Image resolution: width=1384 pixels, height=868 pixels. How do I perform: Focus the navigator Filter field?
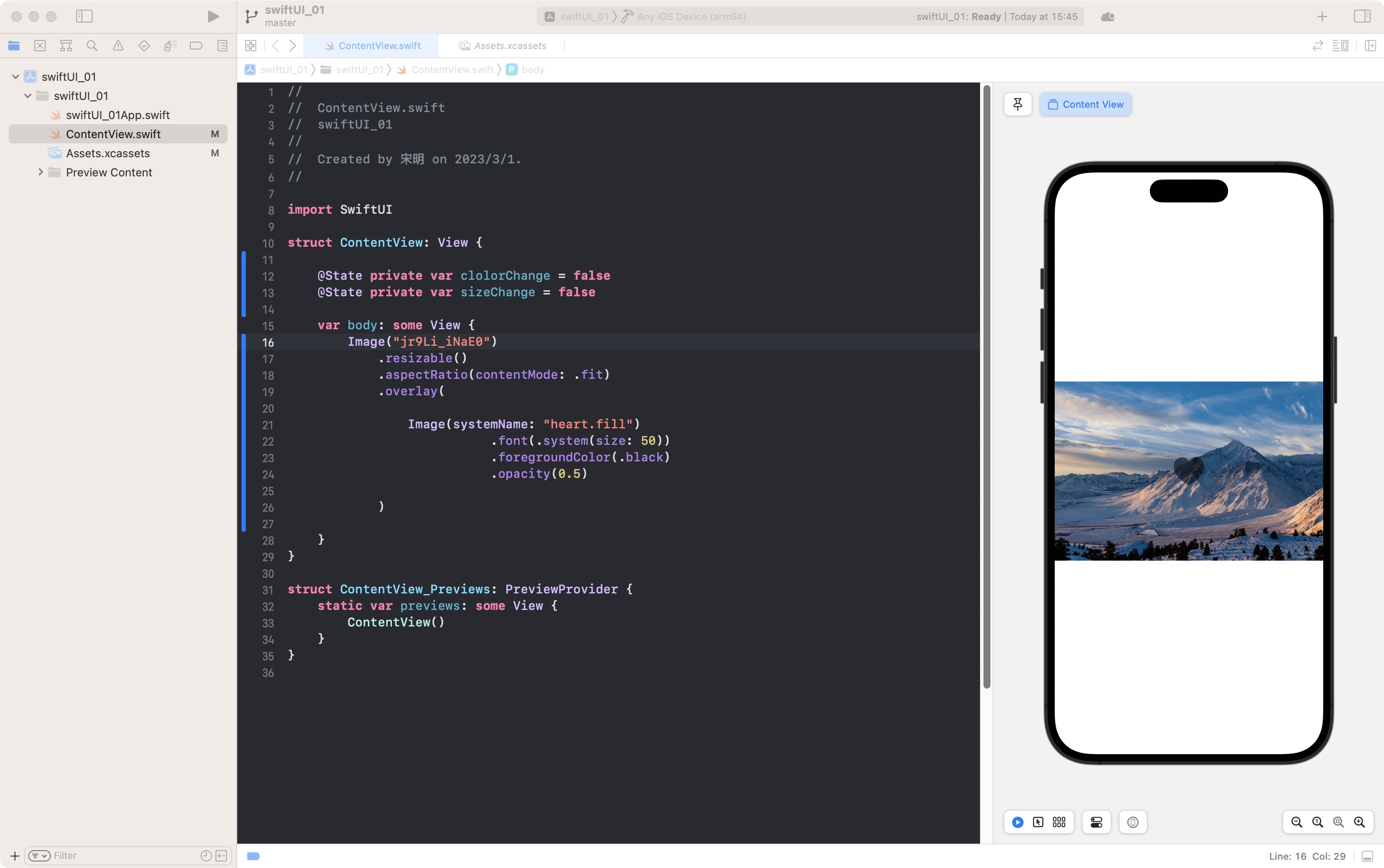(x=128, y=855)
